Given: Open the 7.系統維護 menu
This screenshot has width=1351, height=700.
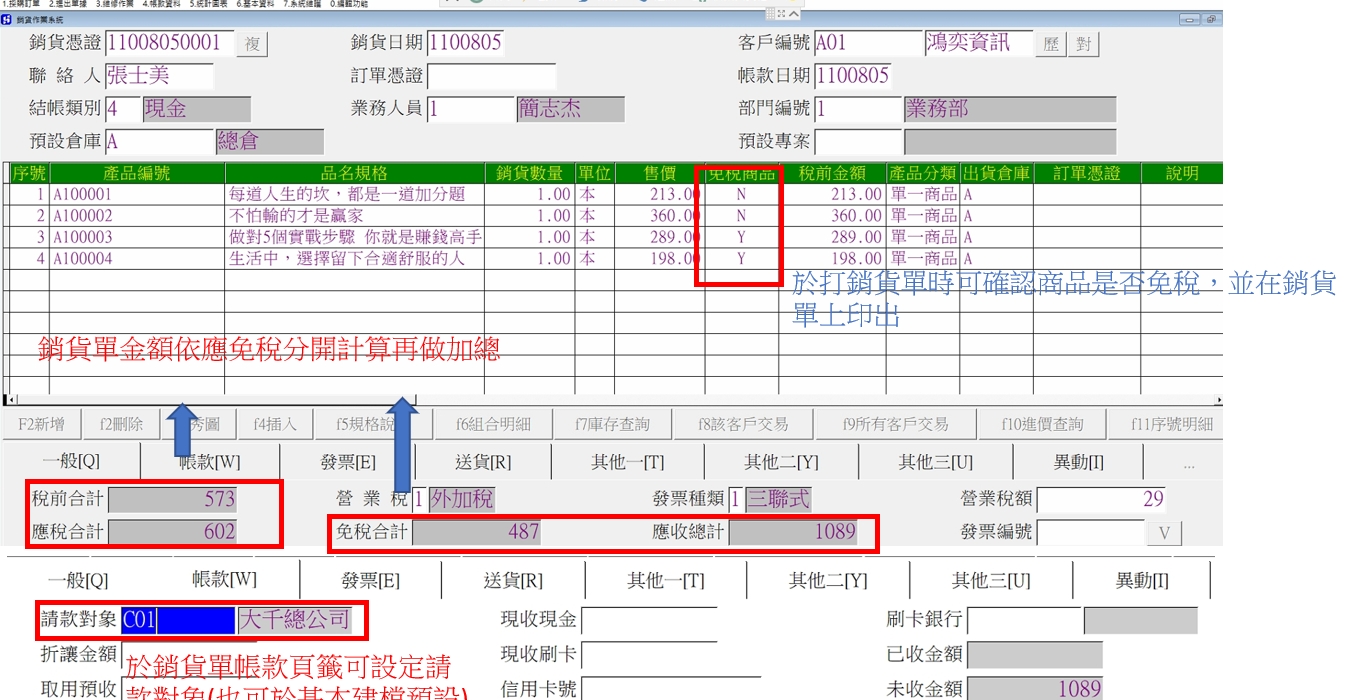Looking at the screenshot, I should (304, 4).
